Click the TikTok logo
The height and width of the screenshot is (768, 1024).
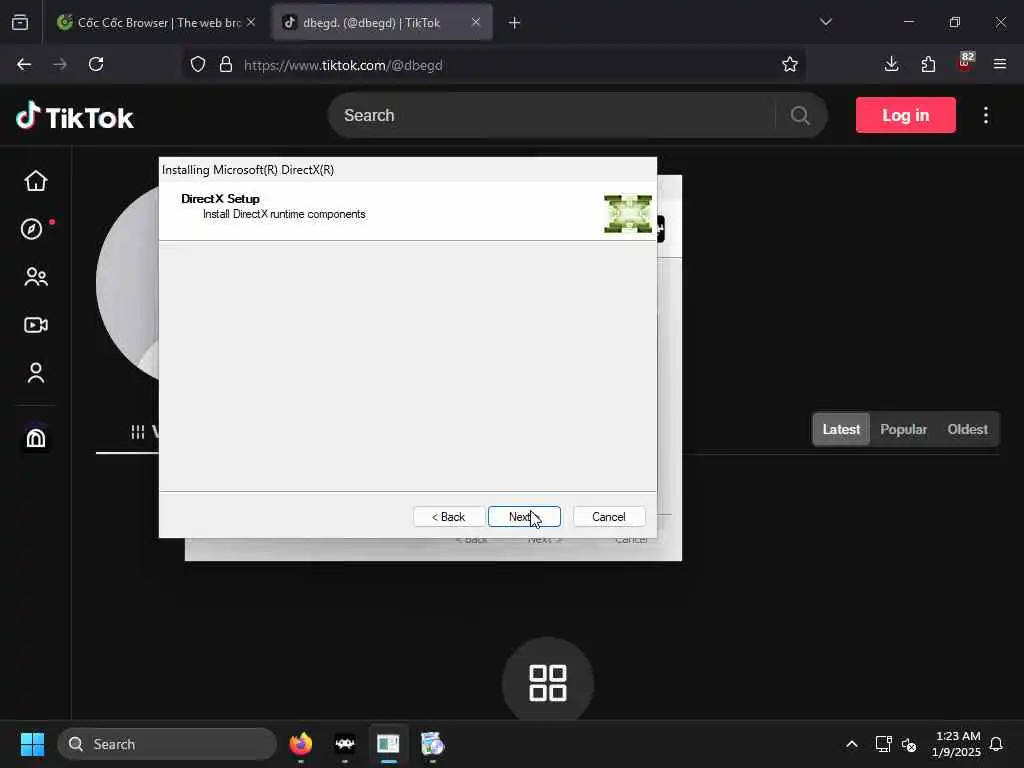tap(74, 116)
